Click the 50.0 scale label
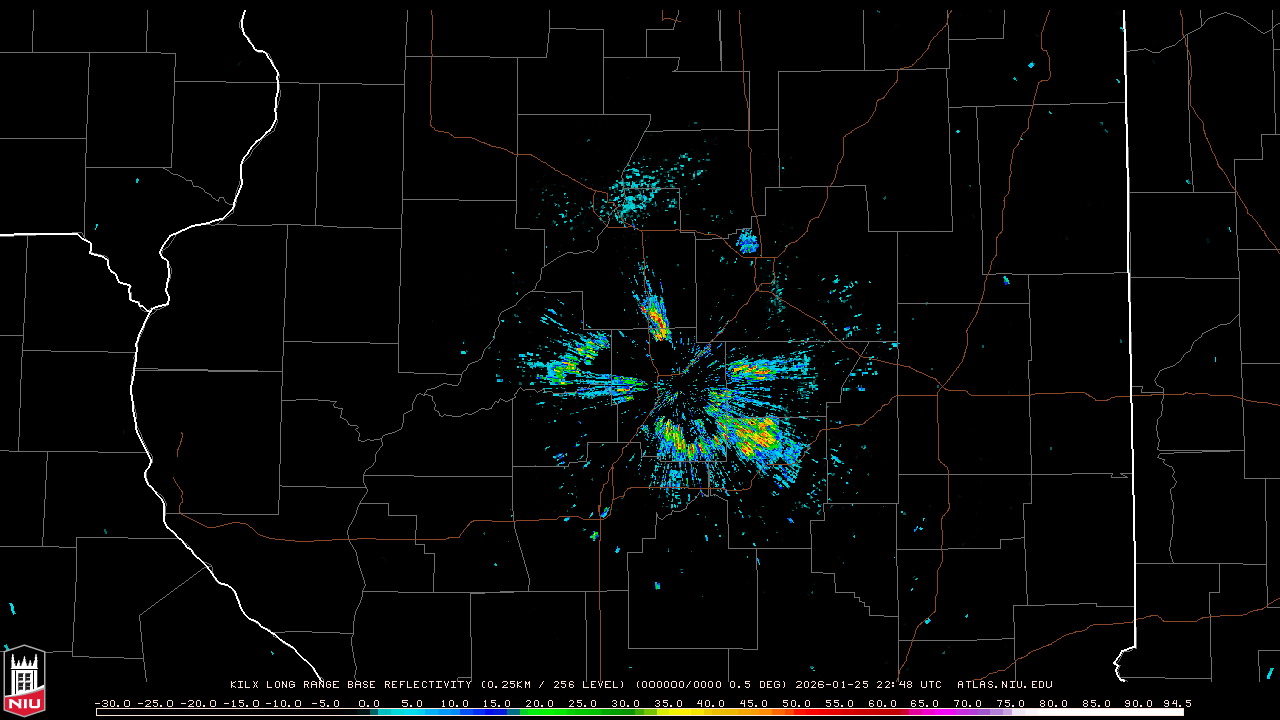 point(797,703)
